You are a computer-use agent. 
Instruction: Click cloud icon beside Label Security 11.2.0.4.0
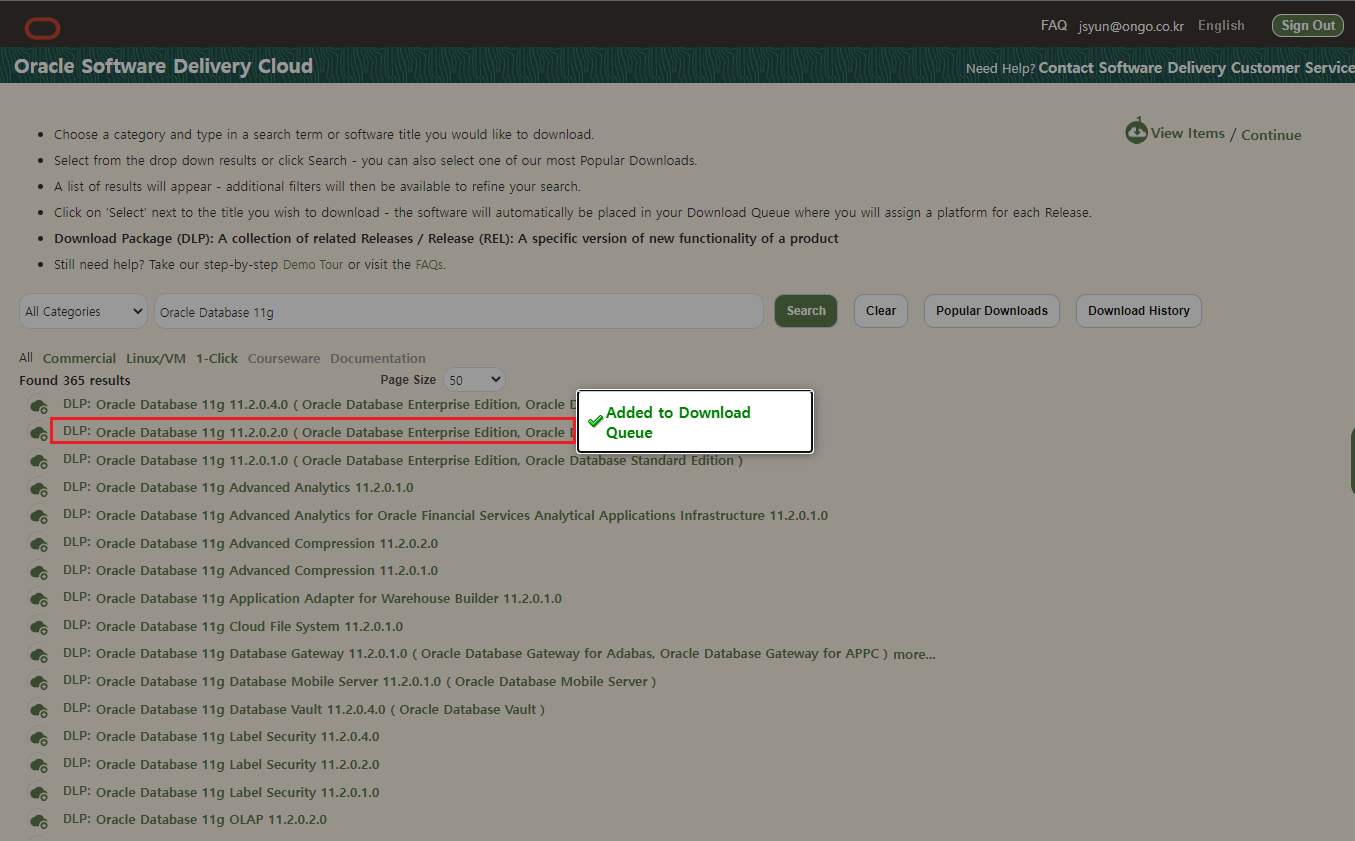click(x=39, y=738)
